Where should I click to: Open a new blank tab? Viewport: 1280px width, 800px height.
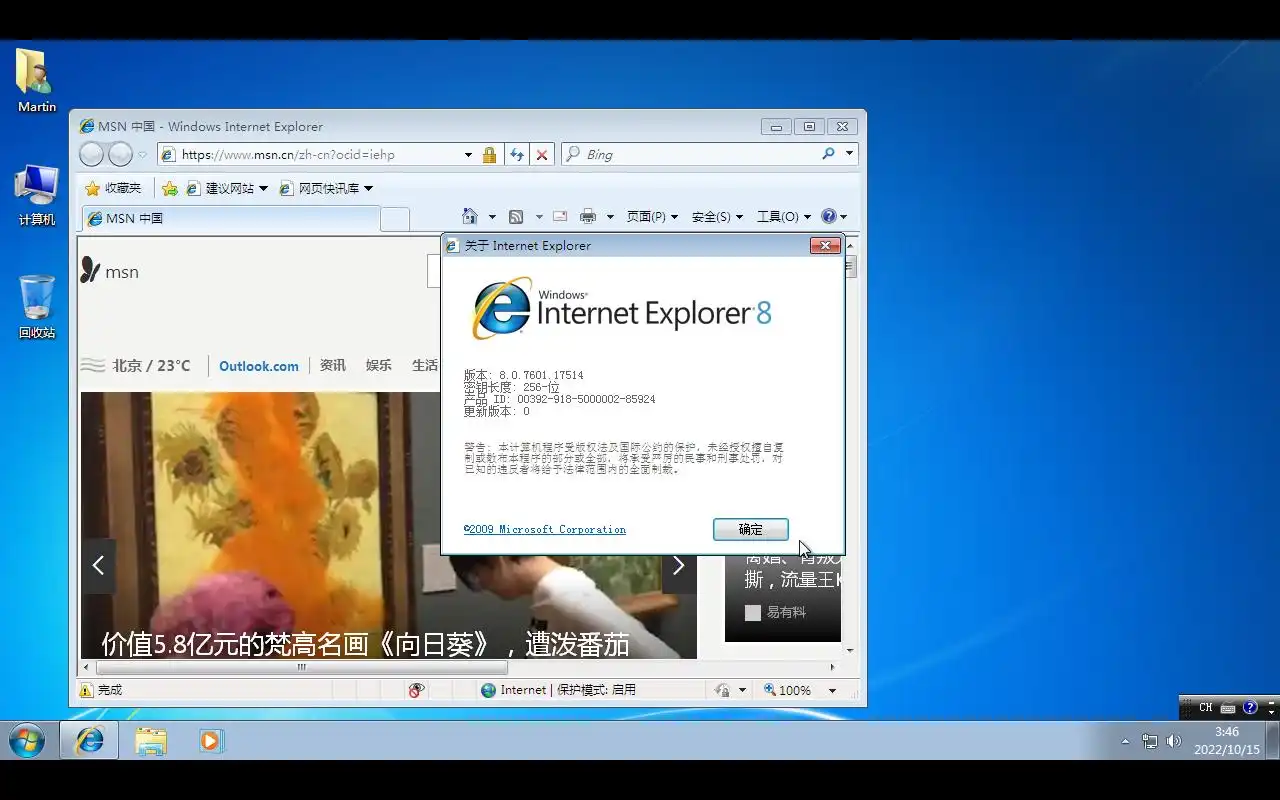click(x=395, y=219)
